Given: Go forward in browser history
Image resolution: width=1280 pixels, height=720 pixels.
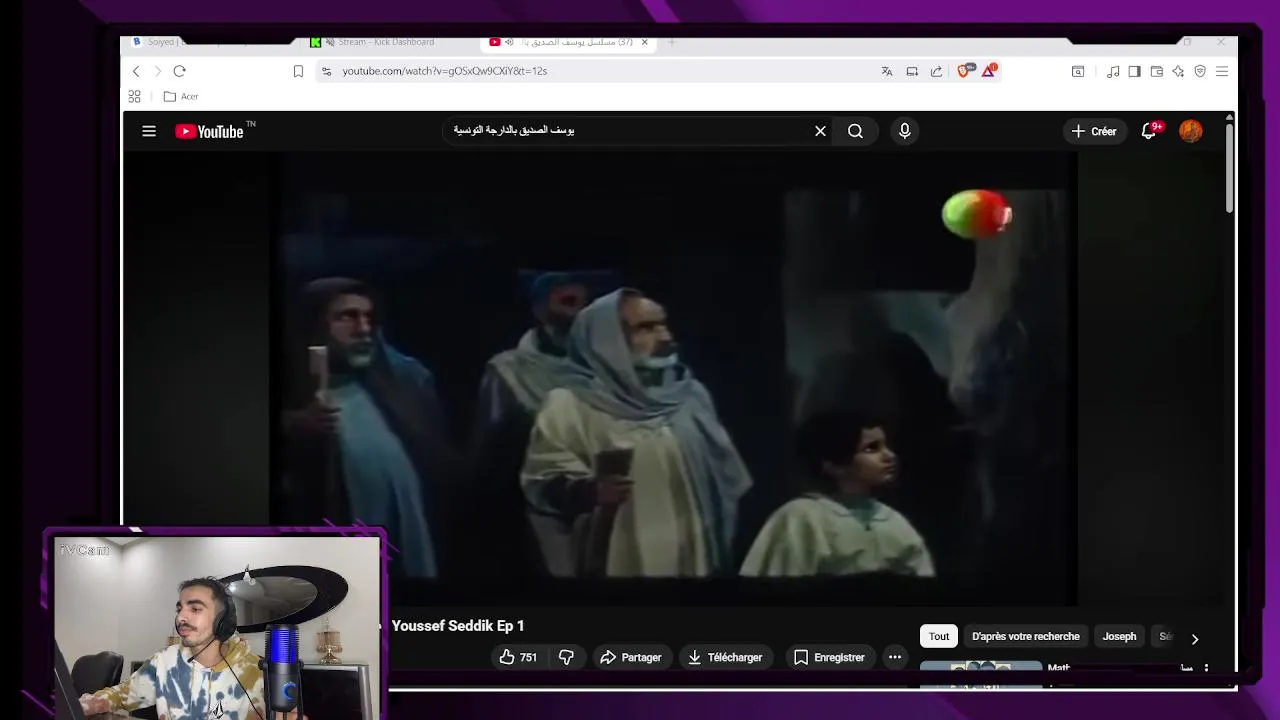Looking at the screenshot, I should coord(157,71).
